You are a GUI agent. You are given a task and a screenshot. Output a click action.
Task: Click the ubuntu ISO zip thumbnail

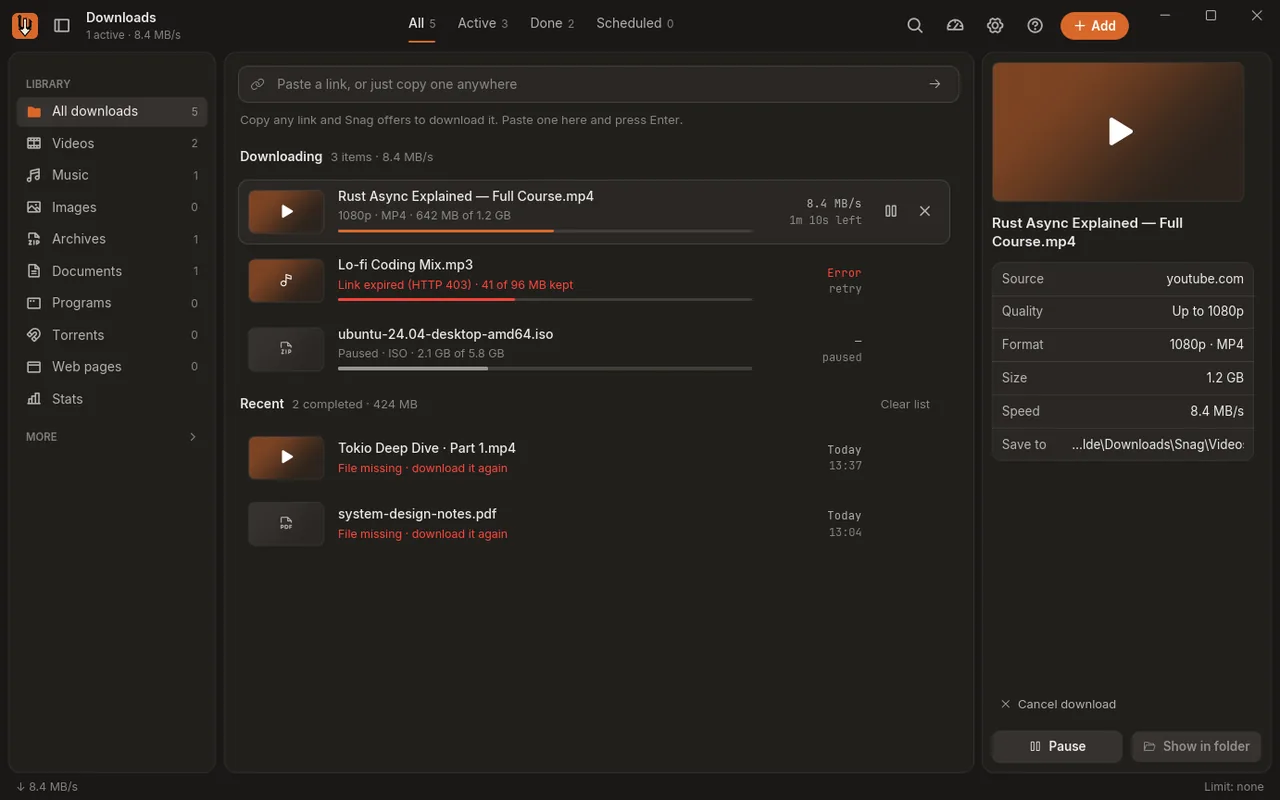pos(286,349)
